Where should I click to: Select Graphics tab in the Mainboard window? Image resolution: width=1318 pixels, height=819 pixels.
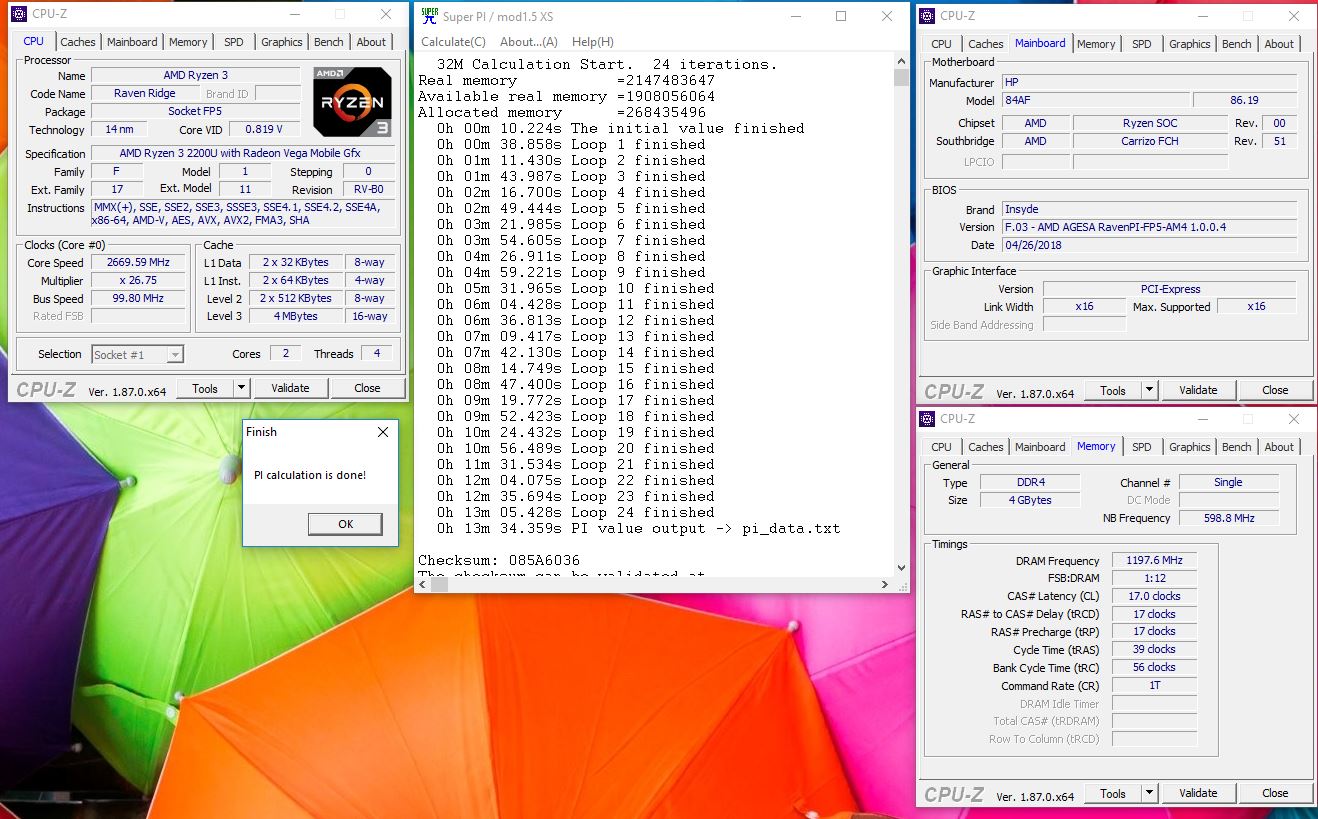1189,44
